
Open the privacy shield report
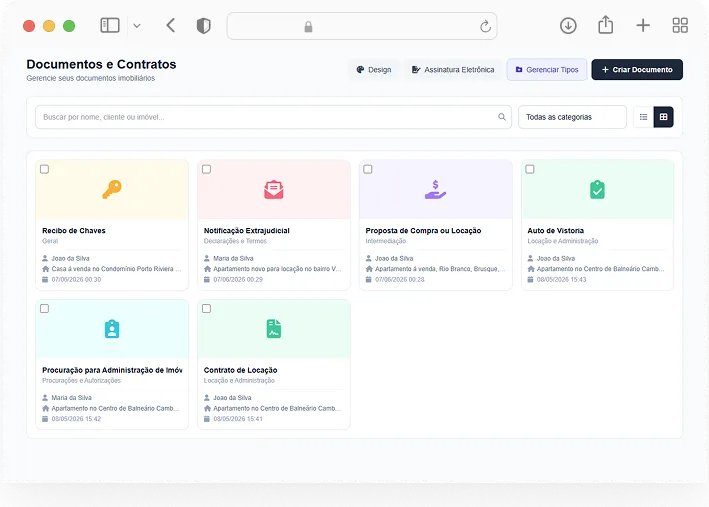(203, 26)
